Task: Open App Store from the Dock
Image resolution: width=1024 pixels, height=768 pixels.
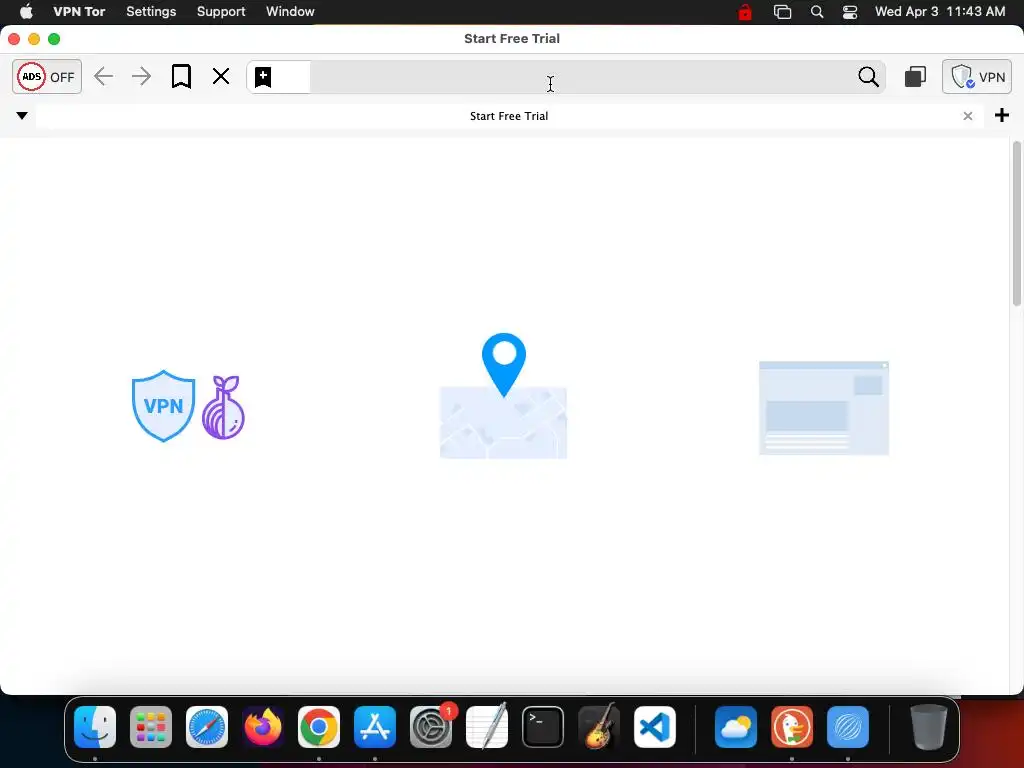Action: 375,727
